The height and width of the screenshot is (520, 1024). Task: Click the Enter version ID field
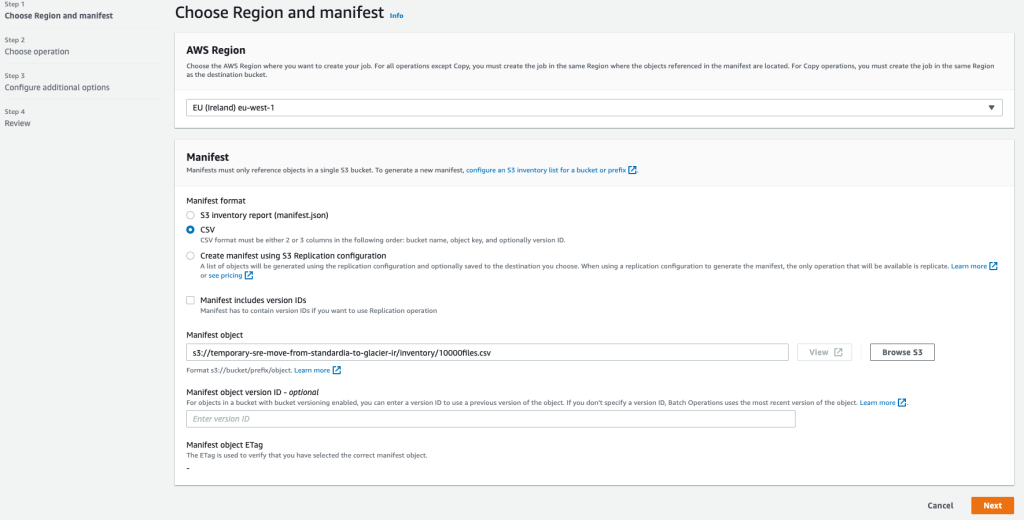point(490,419)
